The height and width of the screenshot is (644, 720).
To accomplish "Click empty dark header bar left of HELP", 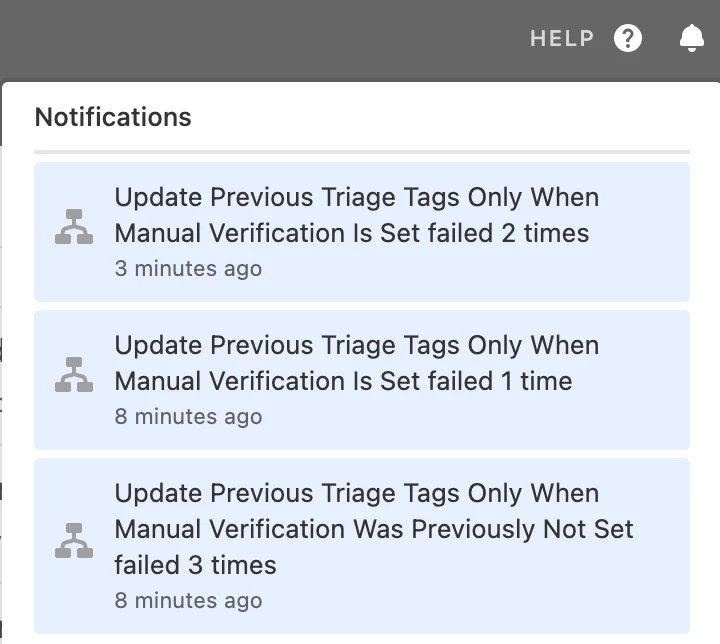I will click(262, 39).
